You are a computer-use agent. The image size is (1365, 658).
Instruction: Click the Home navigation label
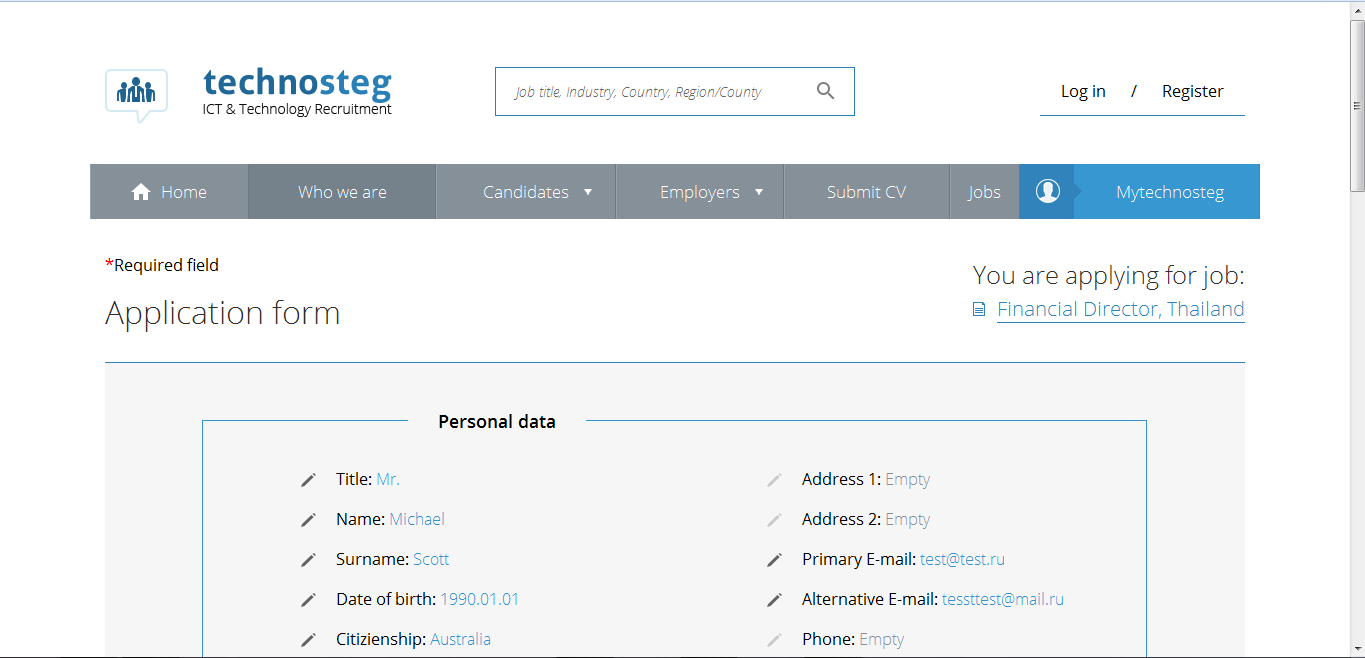point(184,192)
